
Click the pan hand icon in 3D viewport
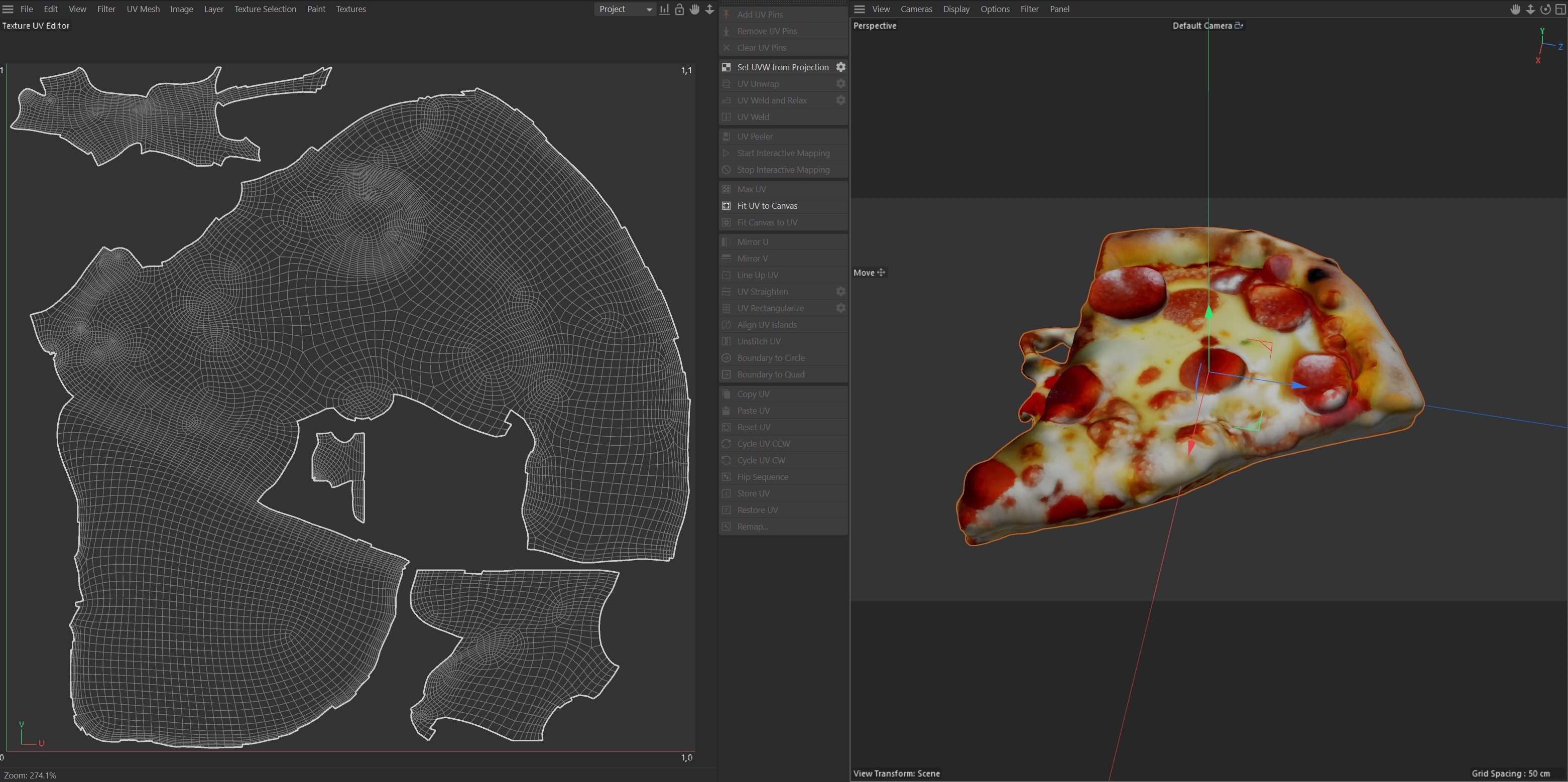pos(1515,9)
